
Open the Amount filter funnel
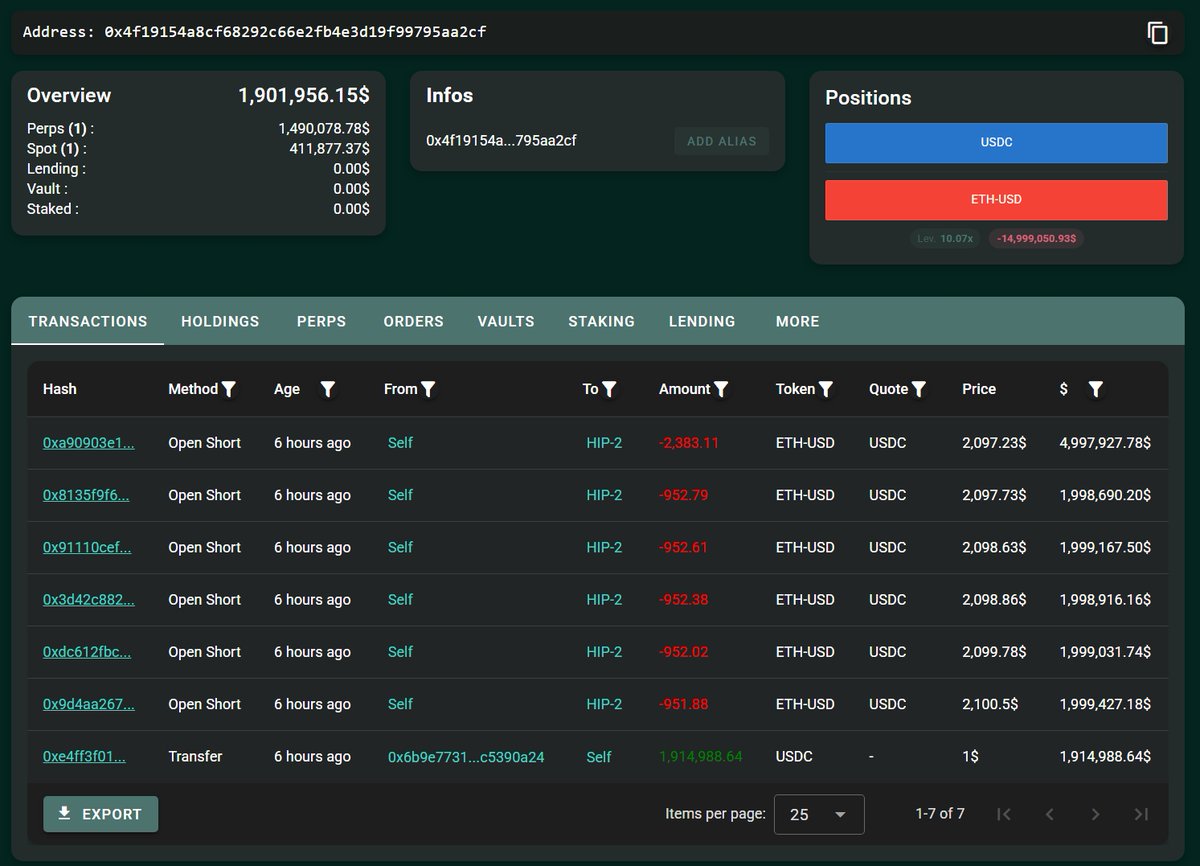tap(721, 389)
